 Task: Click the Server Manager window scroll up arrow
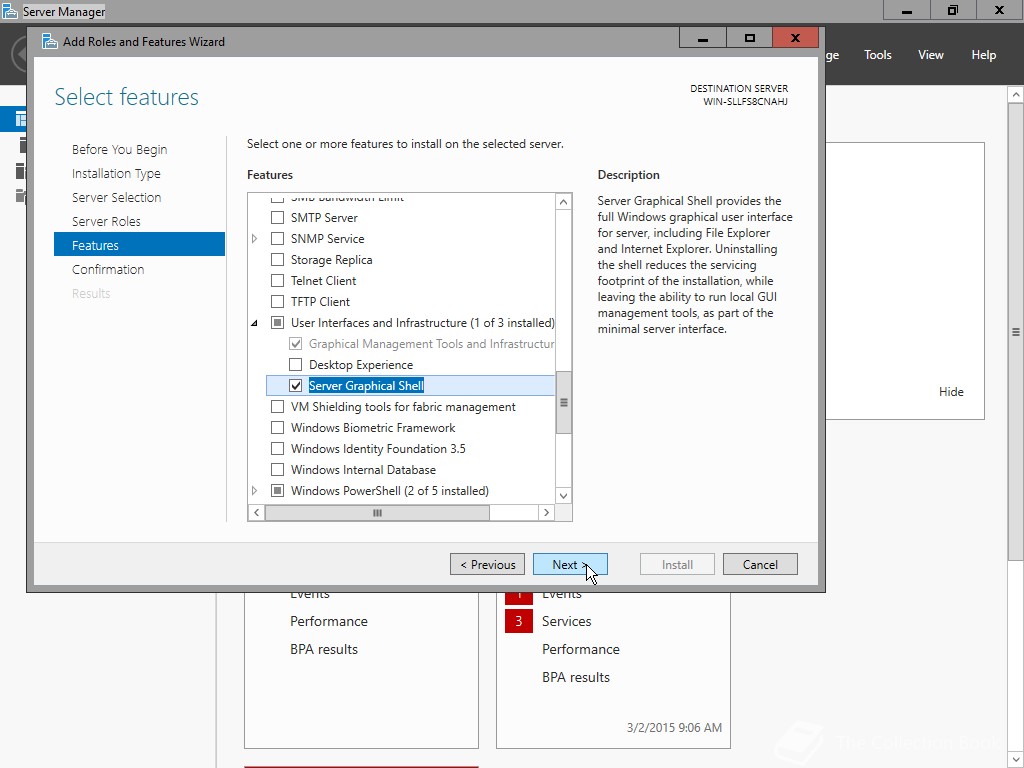(1016, 95)
